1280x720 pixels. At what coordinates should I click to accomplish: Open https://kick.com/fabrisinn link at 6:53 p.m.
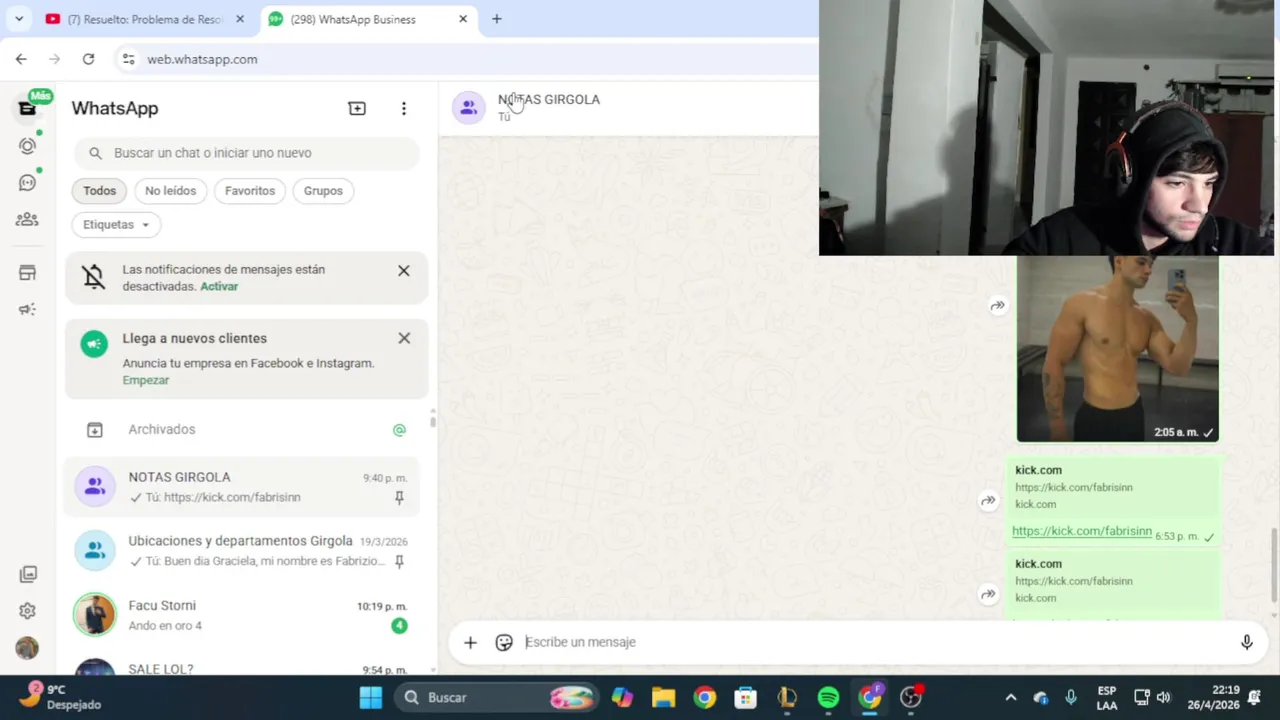1082,531
